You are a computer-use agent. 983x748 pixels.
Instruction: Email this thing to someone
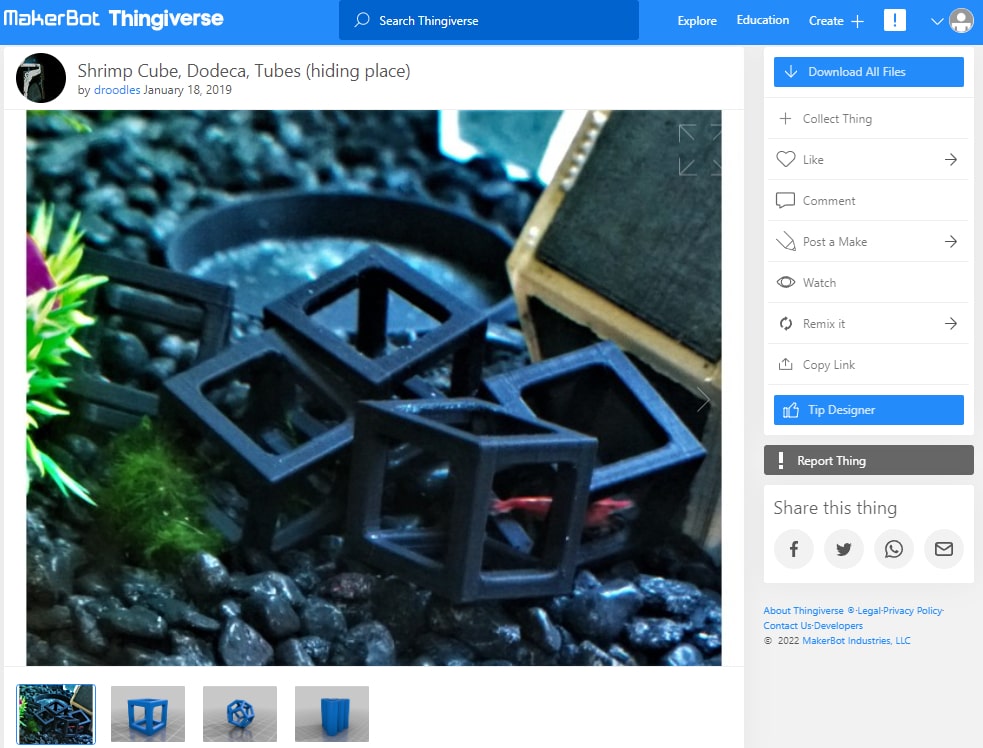click(943, 549)
